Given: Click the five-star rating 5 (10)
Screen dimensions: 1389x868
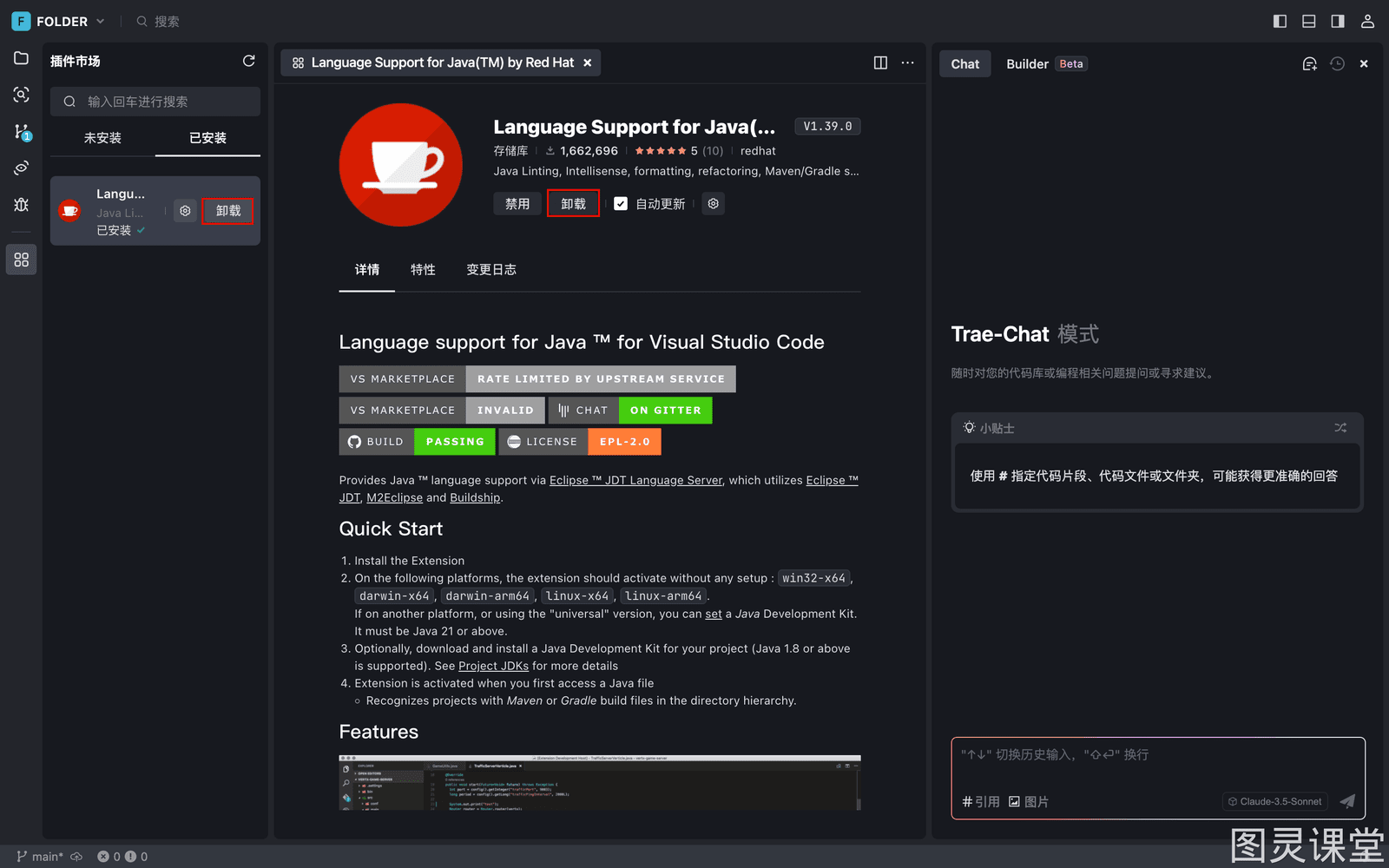Looking at the screenshot, I should click(679, 151).
